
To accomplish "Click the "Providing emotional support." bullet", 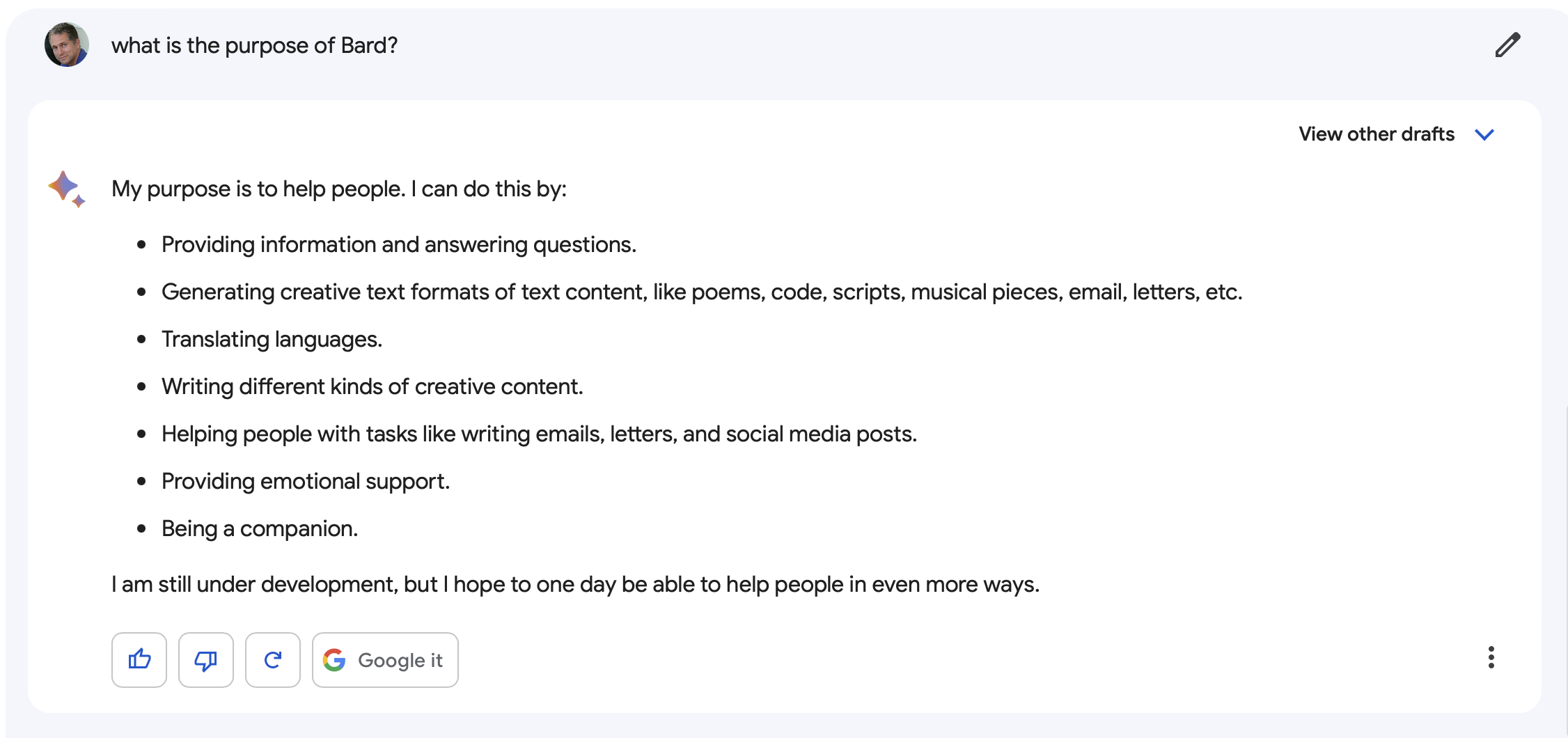I will point(305,481).
